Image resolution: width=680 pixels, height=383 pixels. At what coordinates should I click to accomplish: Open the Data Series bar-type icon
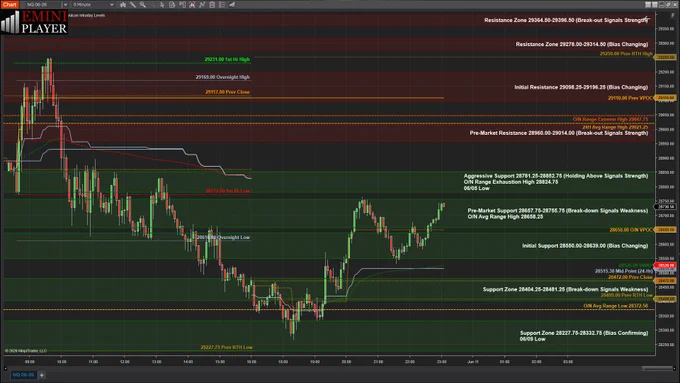point(123,4)
